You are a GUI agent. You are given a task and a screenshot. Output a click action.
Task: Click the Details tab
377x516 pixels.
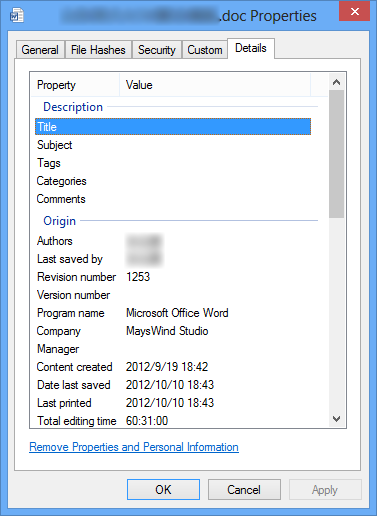point(251,48)
